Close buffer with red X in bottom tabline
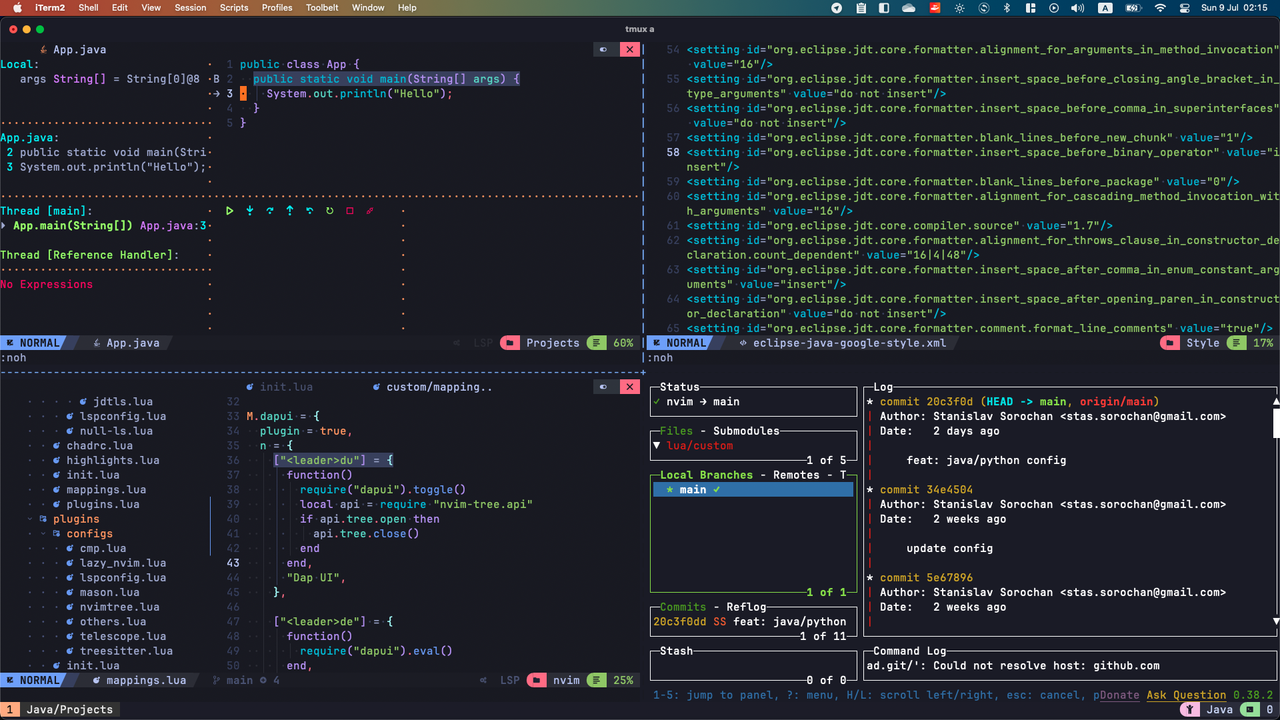1280x720 pixels. click(630, 387)
